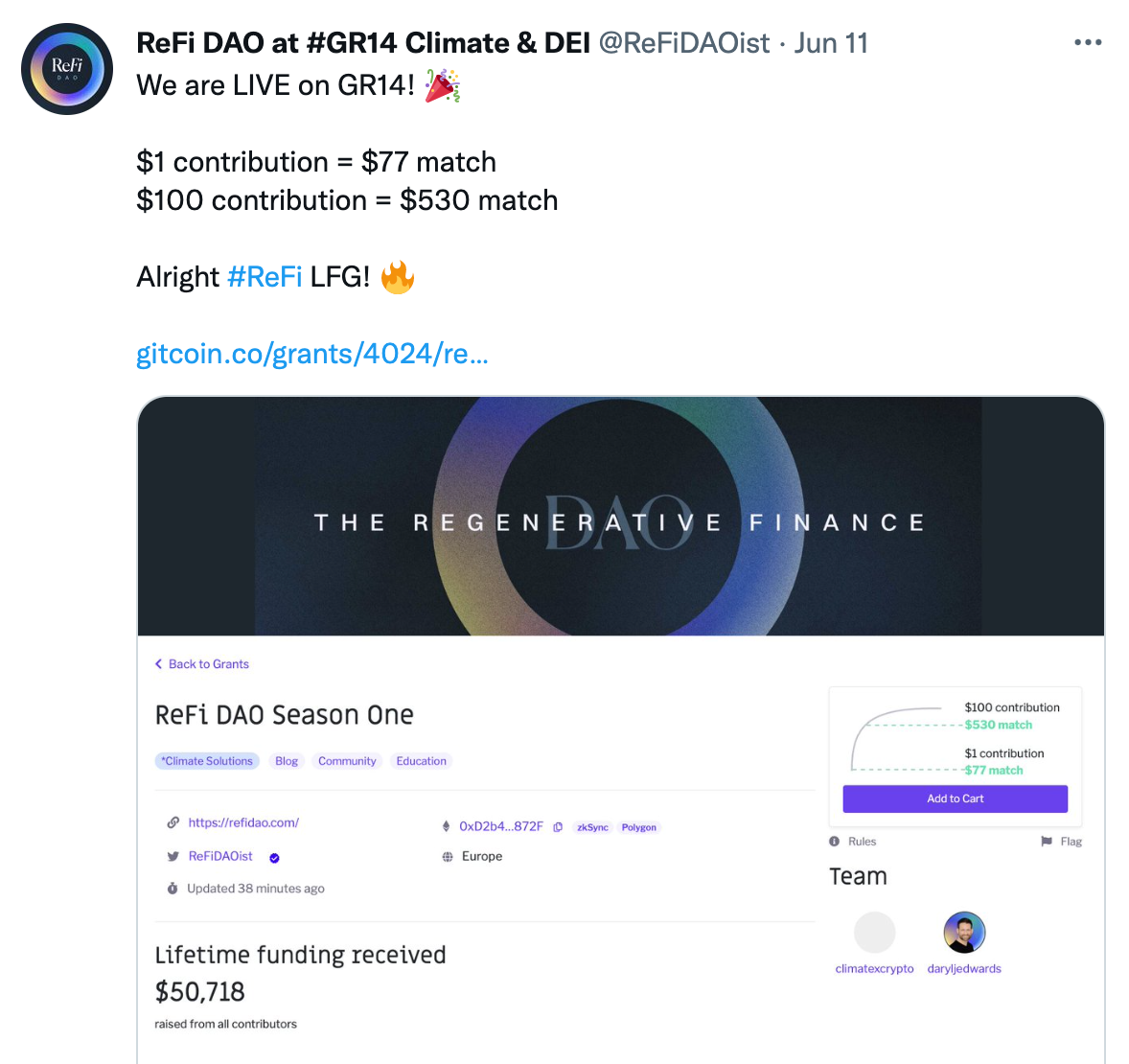Click the Rules info icon
Image resolution: width=1129 pixels, height=1064 pixels.
tap(835, 842)
